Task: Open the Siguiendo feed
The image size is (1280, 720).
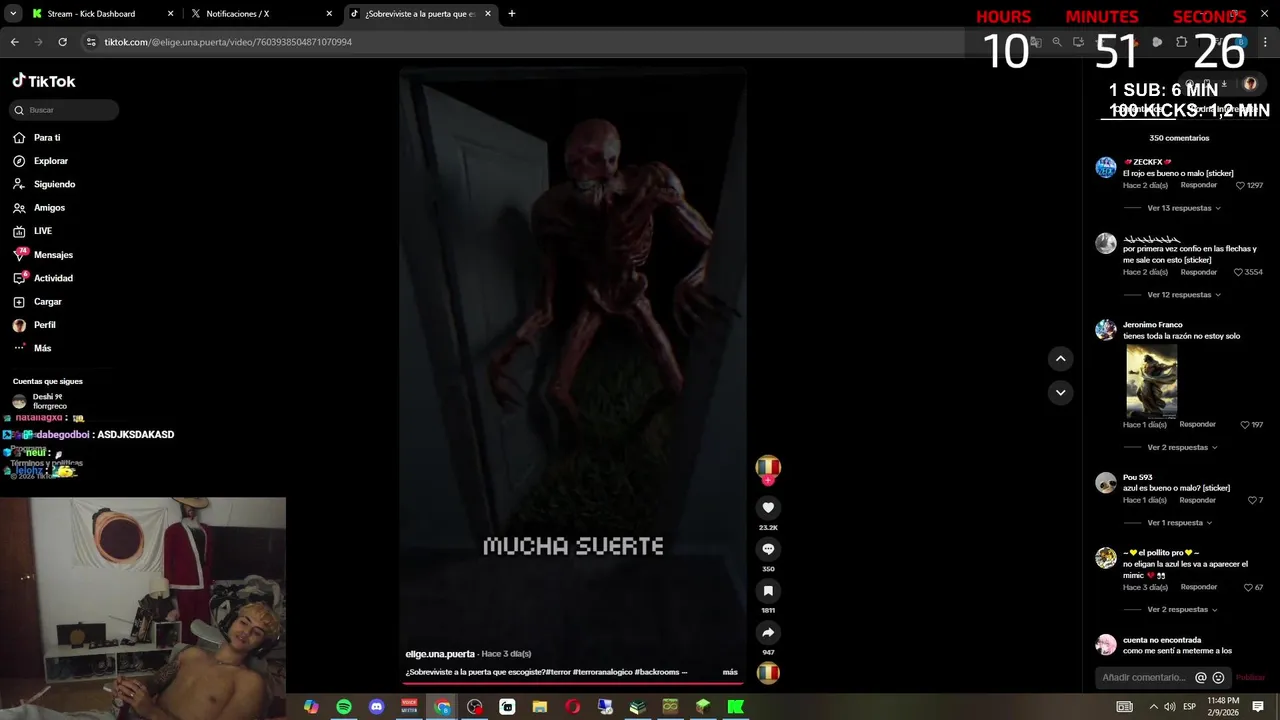Action: 44,184
